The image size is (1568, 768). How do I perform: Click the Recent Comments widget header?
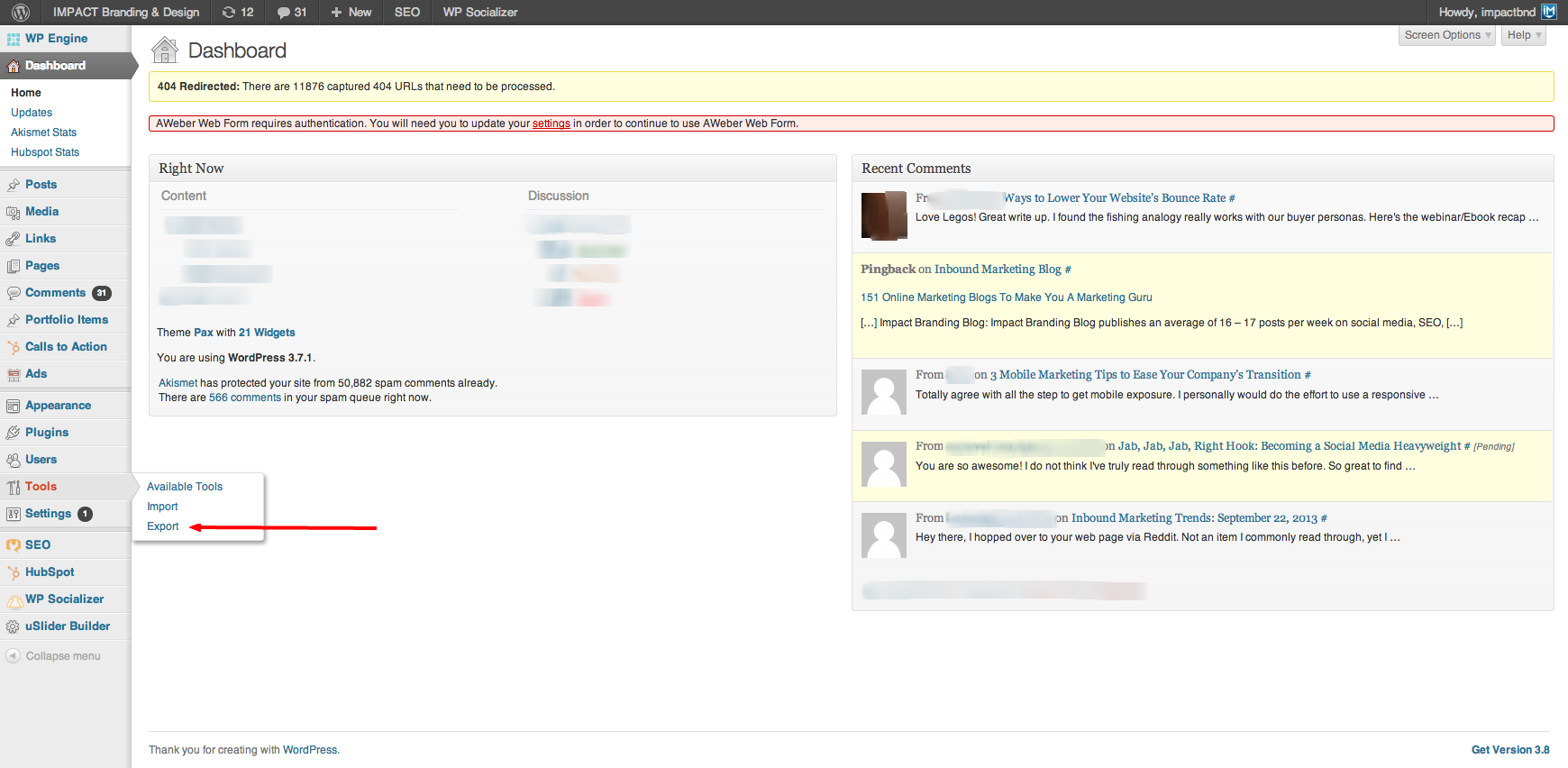click(1203, 169)
